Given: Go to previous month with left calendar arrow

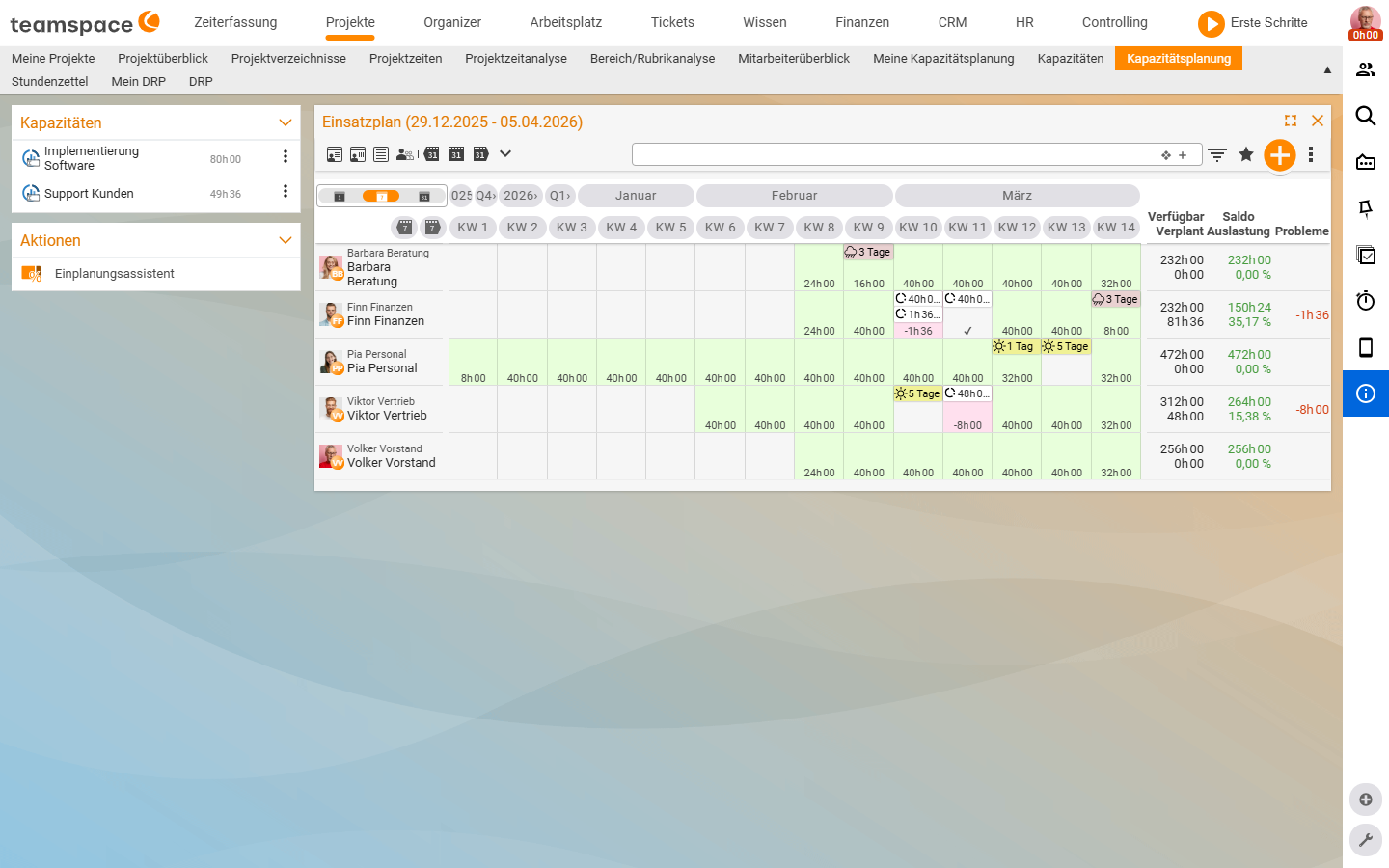Looking at the screenshot, I should (x=432, y=154).
